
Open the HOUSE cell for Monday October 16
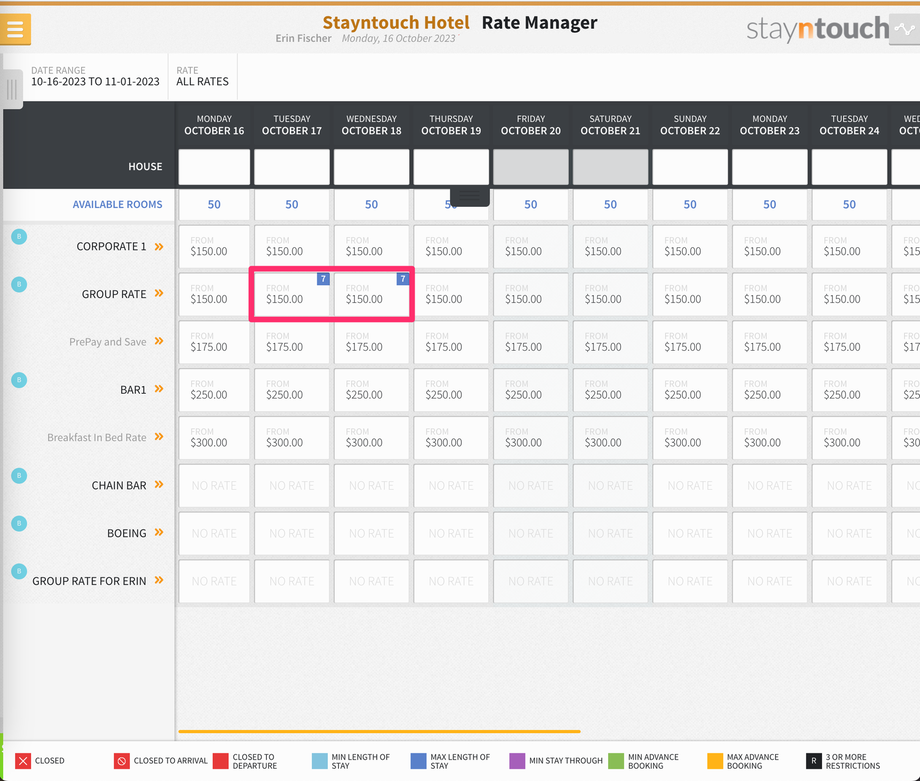tap(214, 167)
